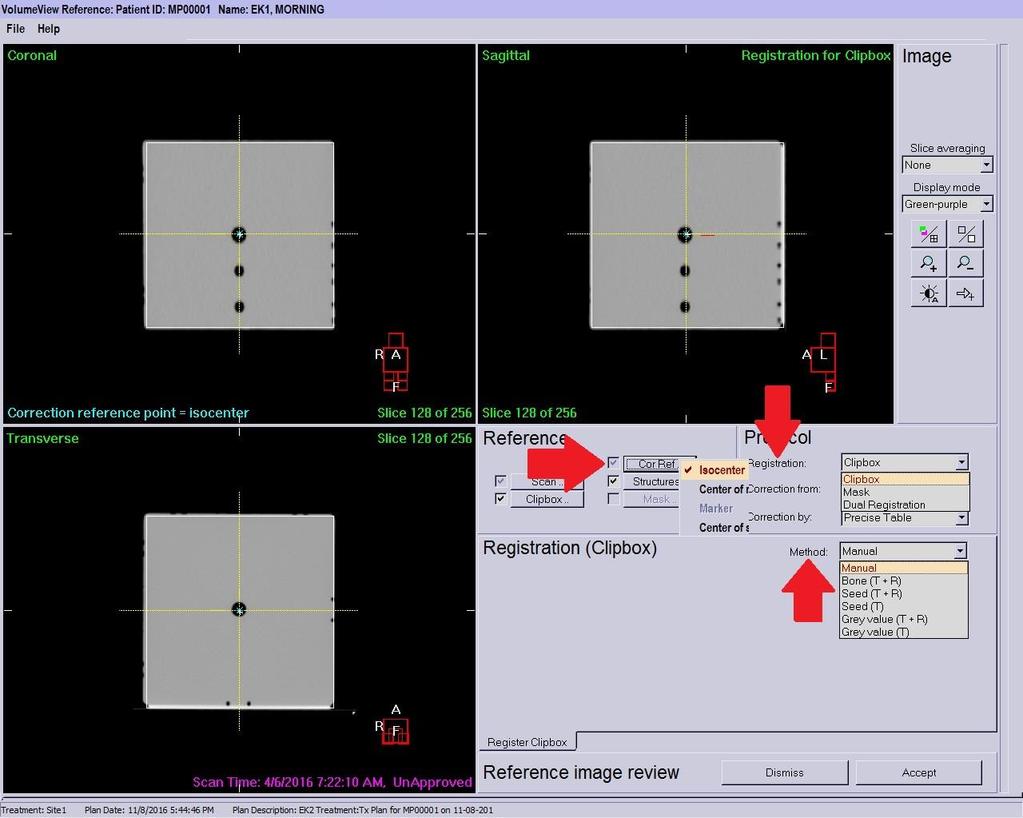Click the Plan Date status bar entry

point(149,810)
